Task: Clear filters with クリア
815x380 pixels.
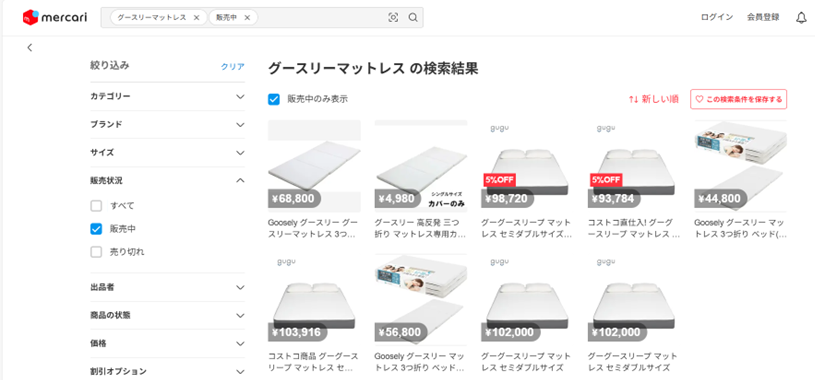Action: click(x=232, y=67)
